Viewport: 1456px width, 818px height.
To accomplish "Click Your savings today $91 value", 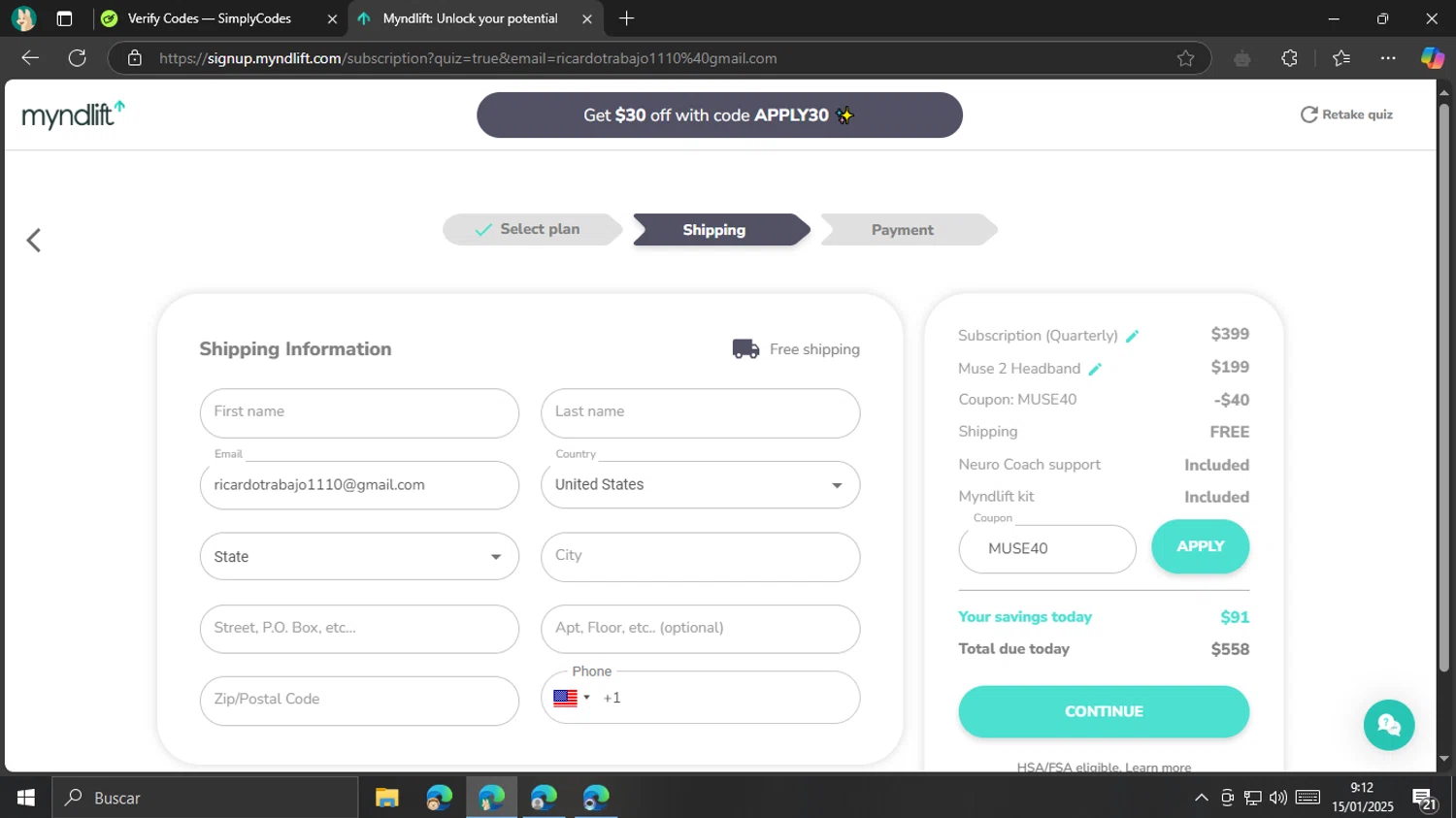I will point(1235,617).
